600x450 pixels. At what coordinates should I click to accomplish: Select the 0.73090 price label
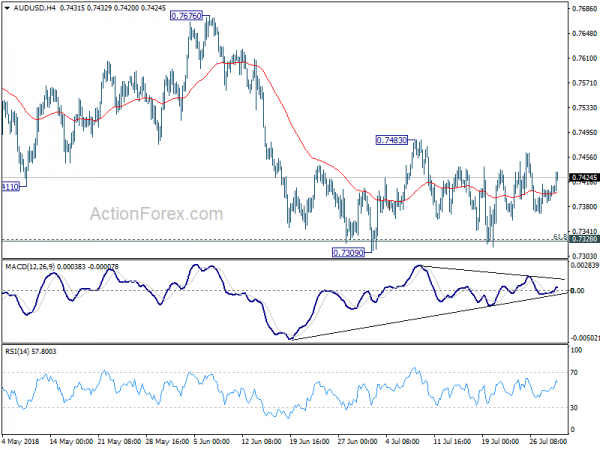pos(348,253)
